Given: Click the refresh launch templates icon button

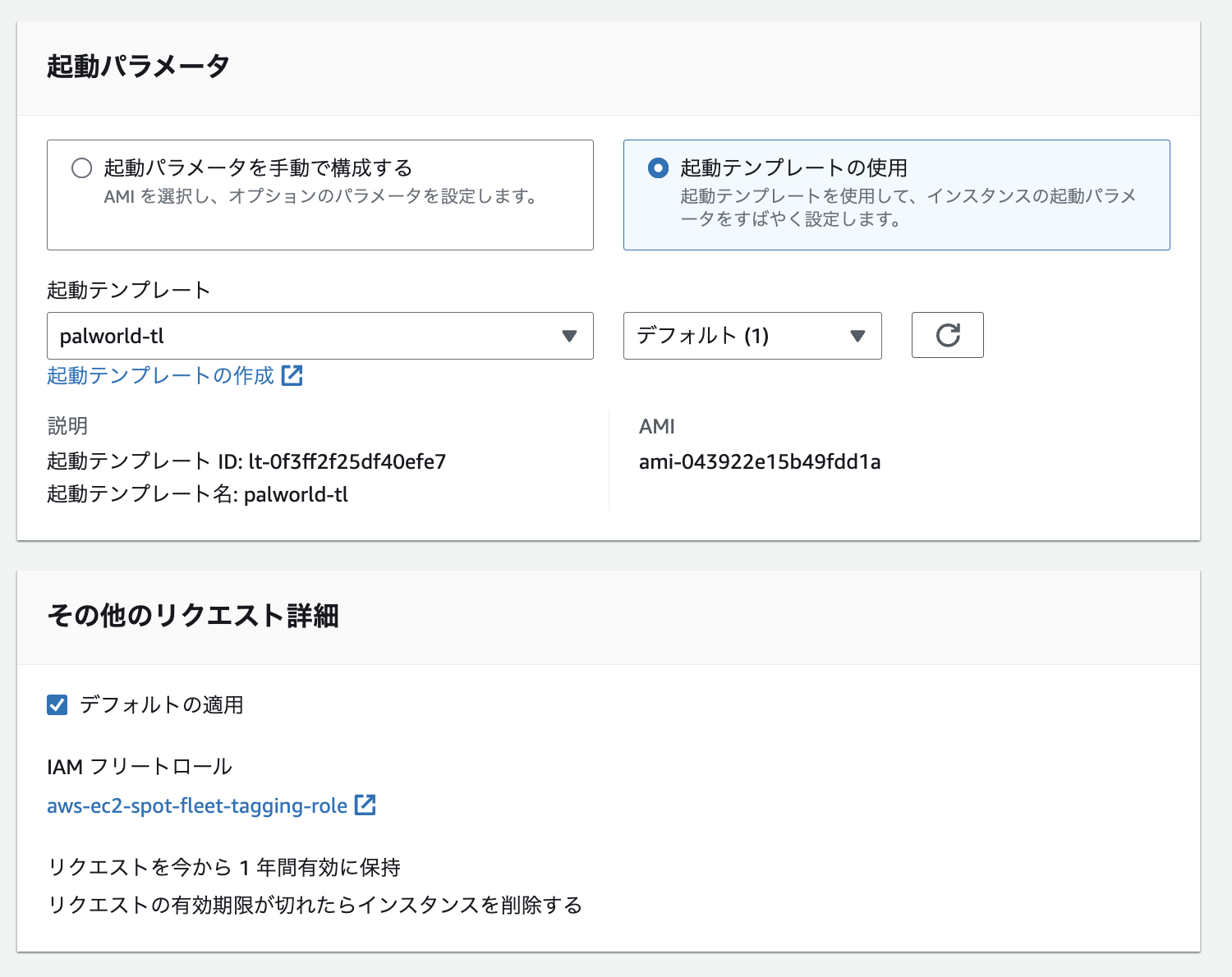Looking at the screenshot, I should 947,335.
